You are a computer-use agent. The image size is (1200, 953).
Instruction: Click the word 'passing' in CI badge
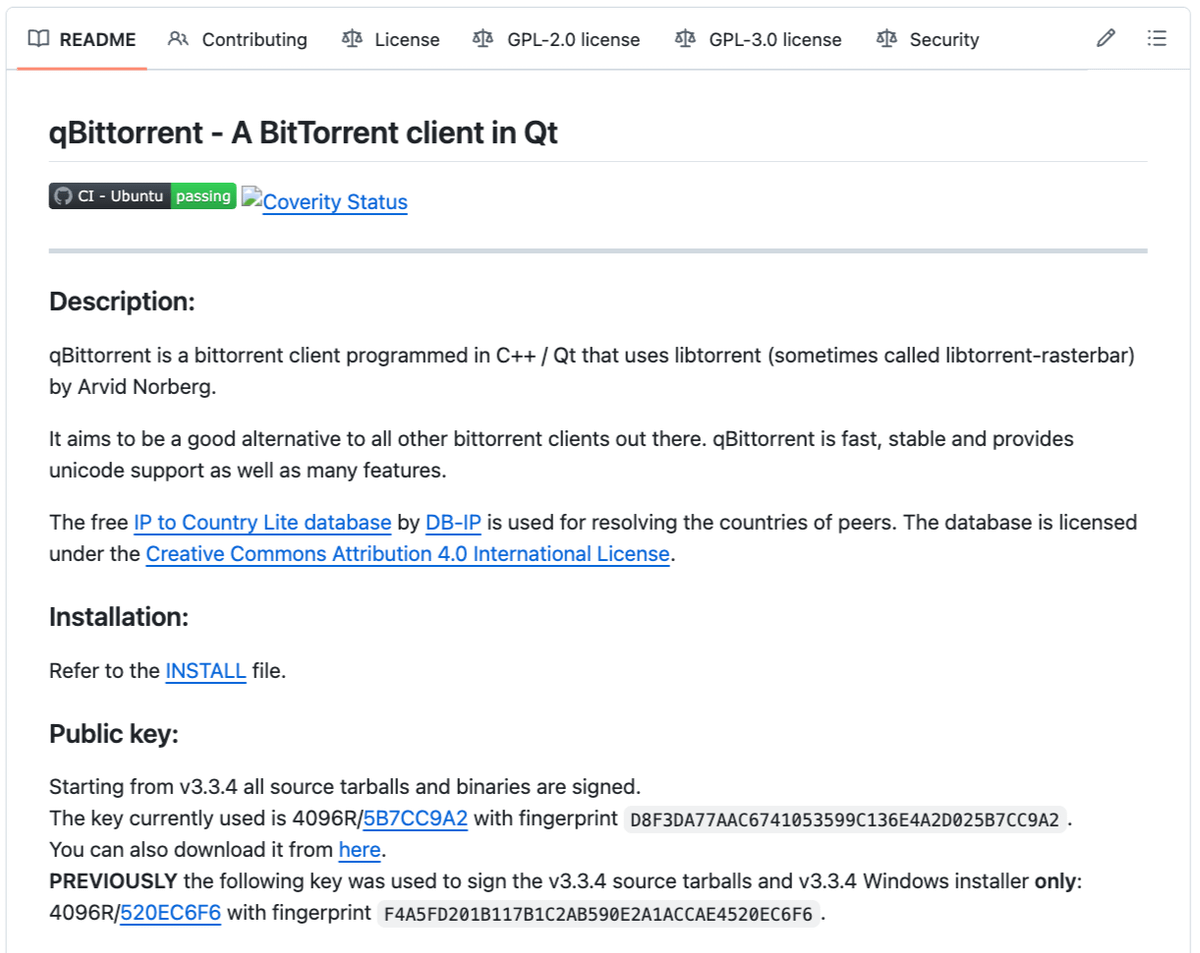(x=203, y=196)
